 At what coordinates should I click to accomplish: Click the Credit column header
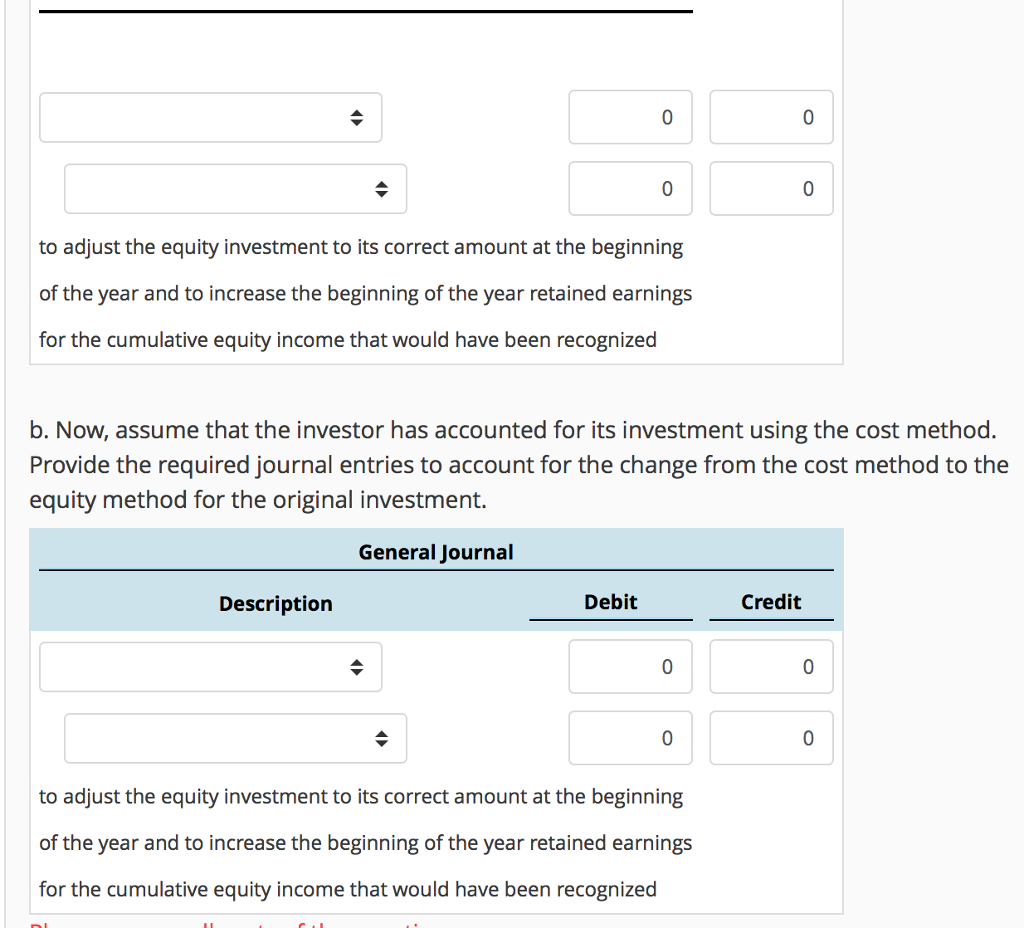coord(771,602)
